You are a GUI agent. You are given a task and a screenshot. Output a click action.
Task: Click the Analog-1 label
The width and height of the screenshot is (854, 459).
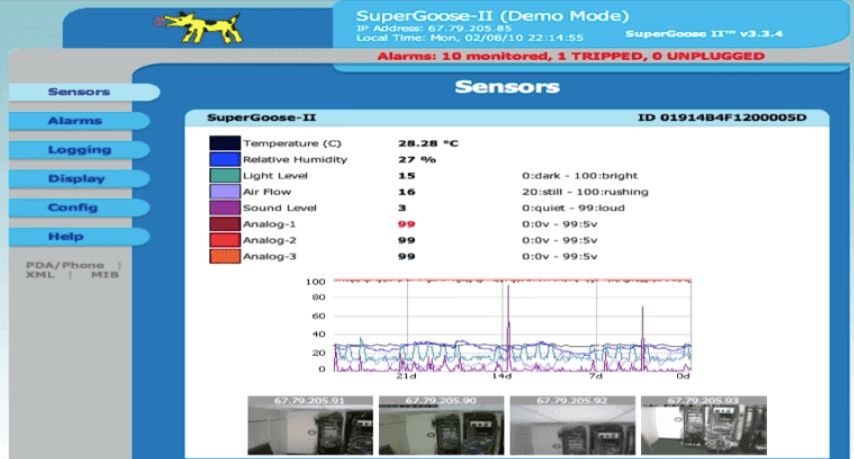[x=269, y=224]
